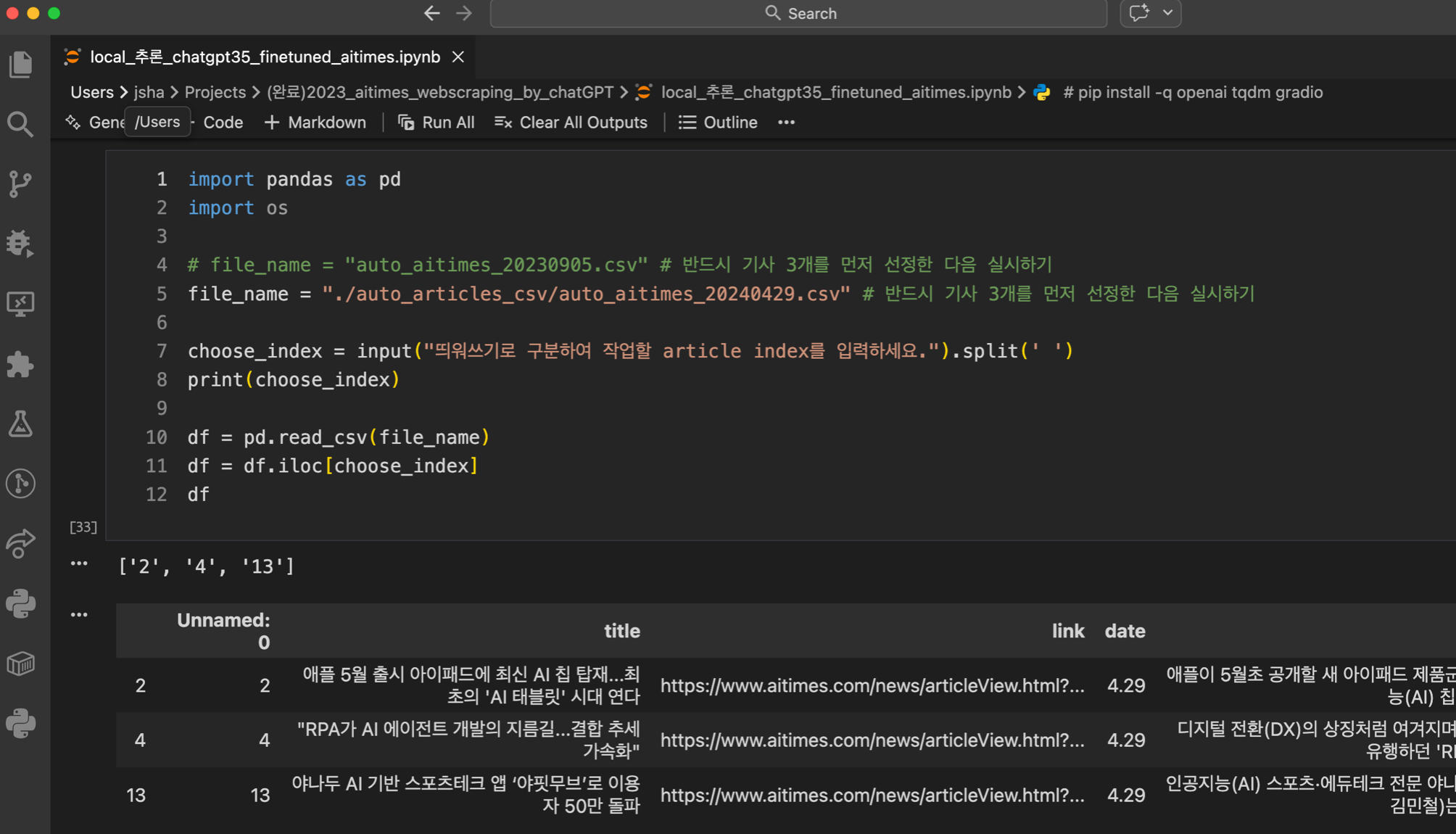This screenshot has width=1456, height=834.
Task: Click the macOS green fullscreen button
Action: [x=54, y=13]
